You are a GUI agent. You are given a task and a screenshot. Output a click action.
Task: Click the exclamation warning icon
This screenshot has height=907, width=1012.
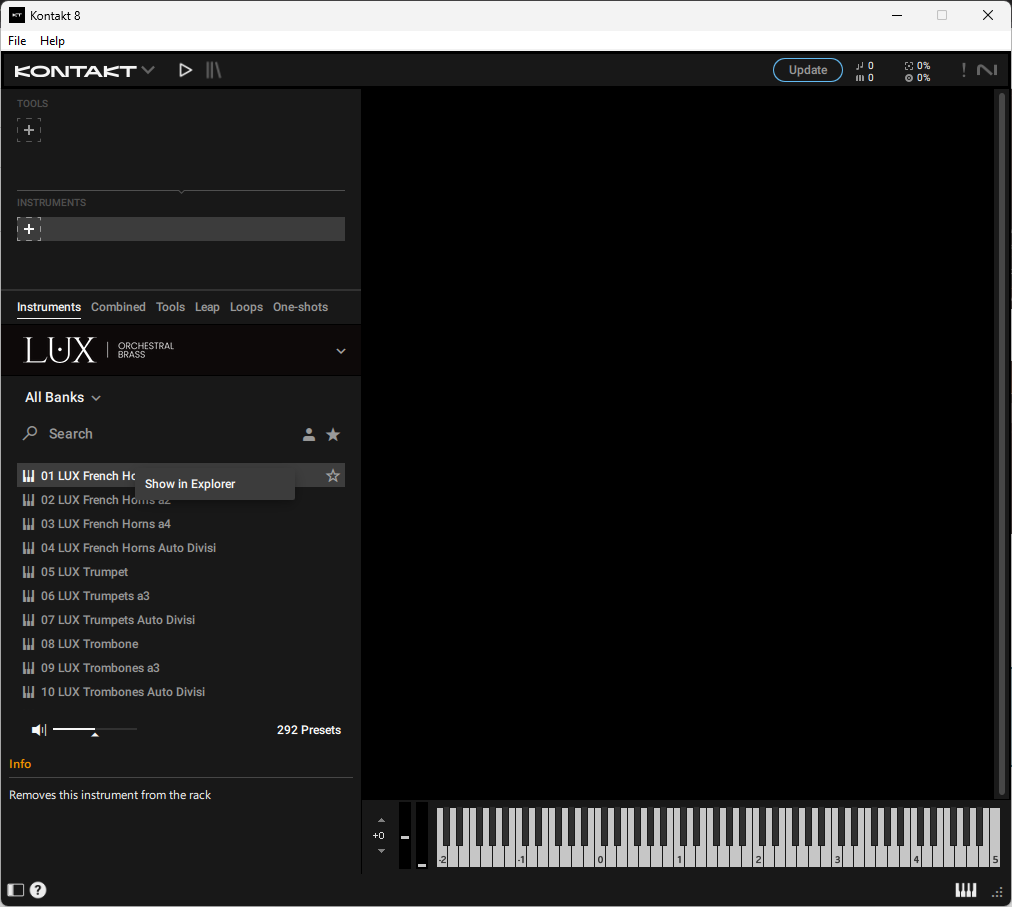pyautogui.click(x=964, y=70)
